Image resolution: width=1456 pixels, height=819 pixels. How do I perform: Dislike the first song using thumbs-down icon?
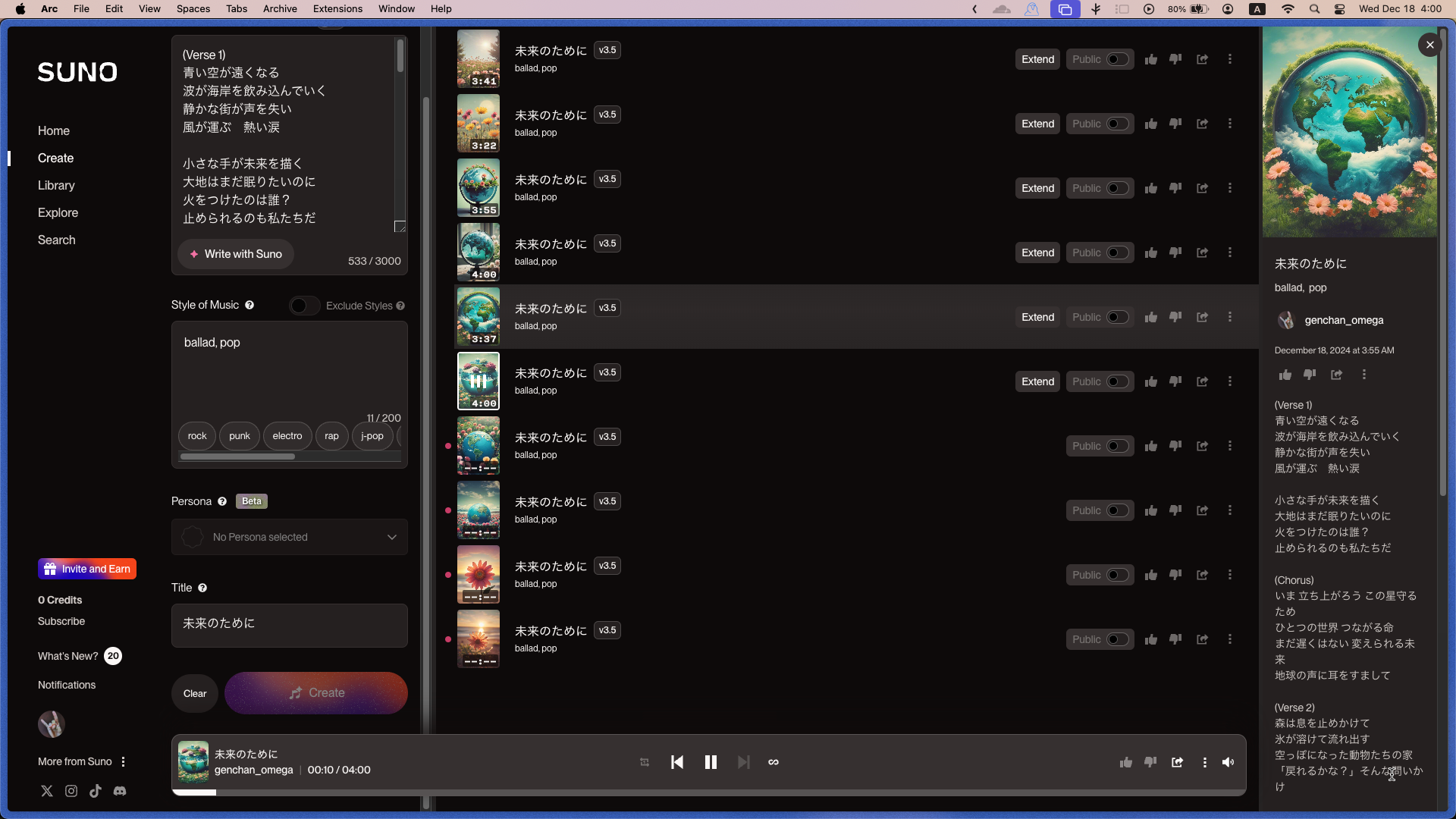(x=1175, y=59)
